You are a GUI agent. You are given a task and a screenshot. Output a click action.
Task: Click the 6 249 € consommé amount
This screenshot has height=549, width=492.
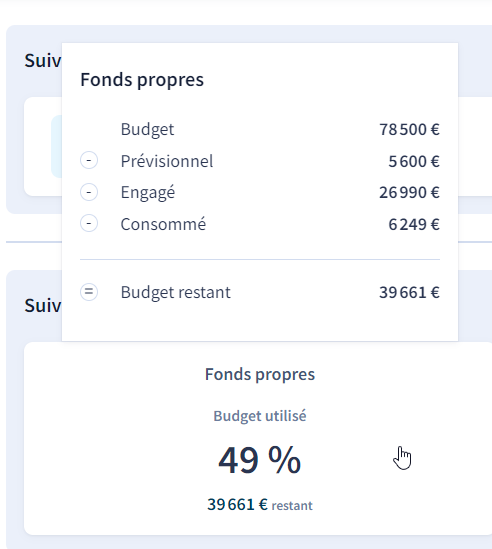[x=414, y=224]
